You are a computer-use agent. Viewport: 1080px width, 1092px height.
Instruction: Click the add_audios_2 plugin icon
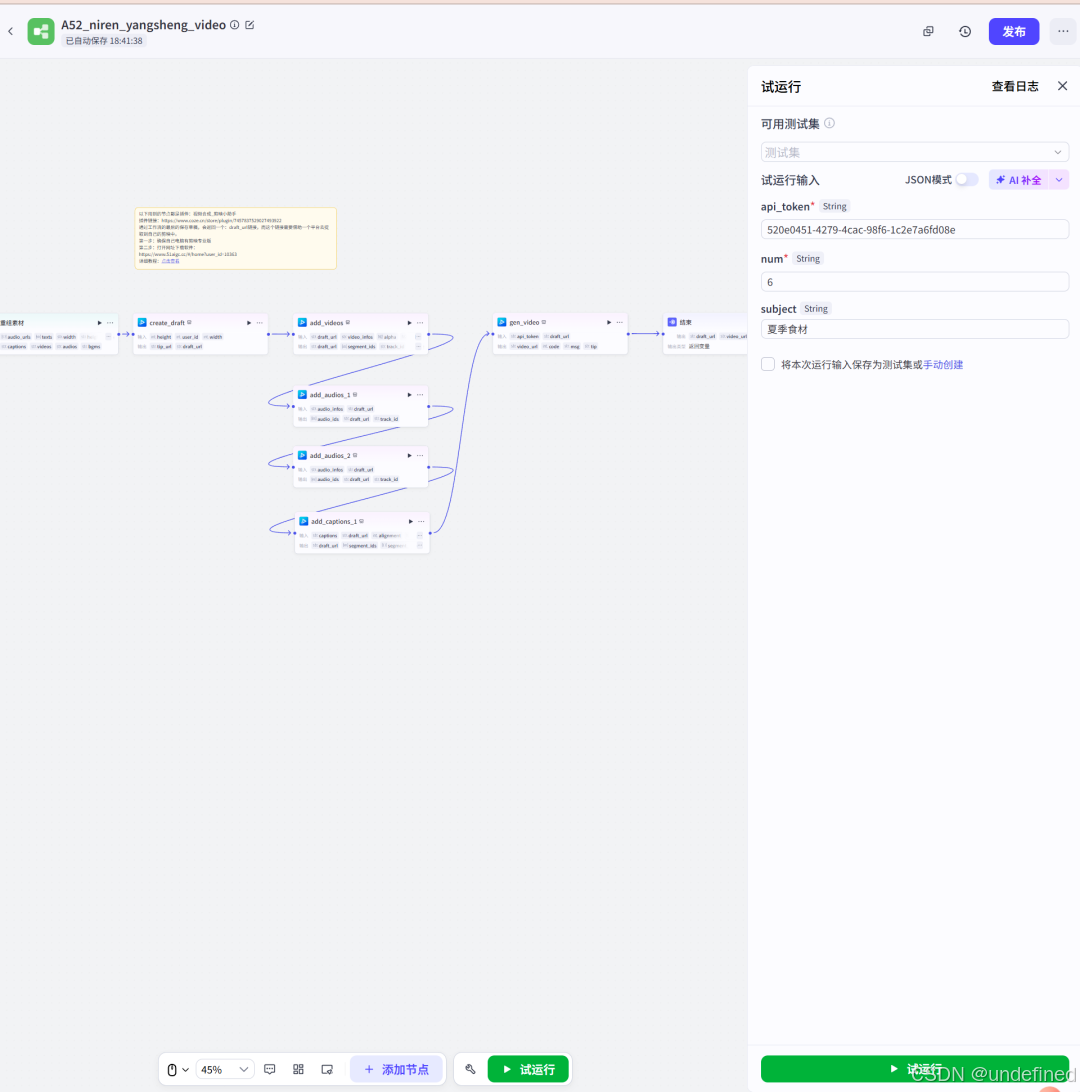click(x=302, y=455)
